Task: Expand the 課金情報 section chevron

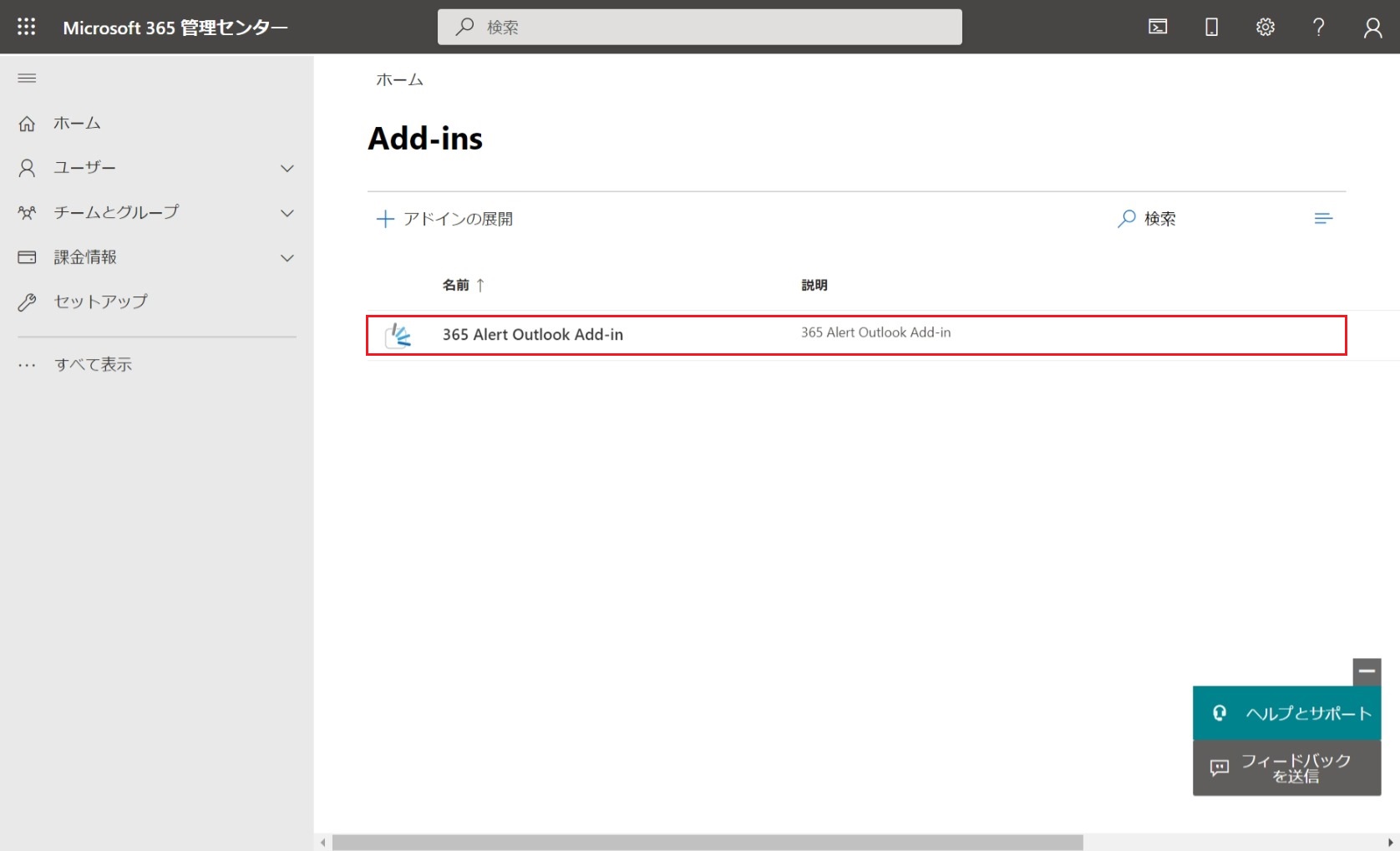Action: (x=287, y=258)
